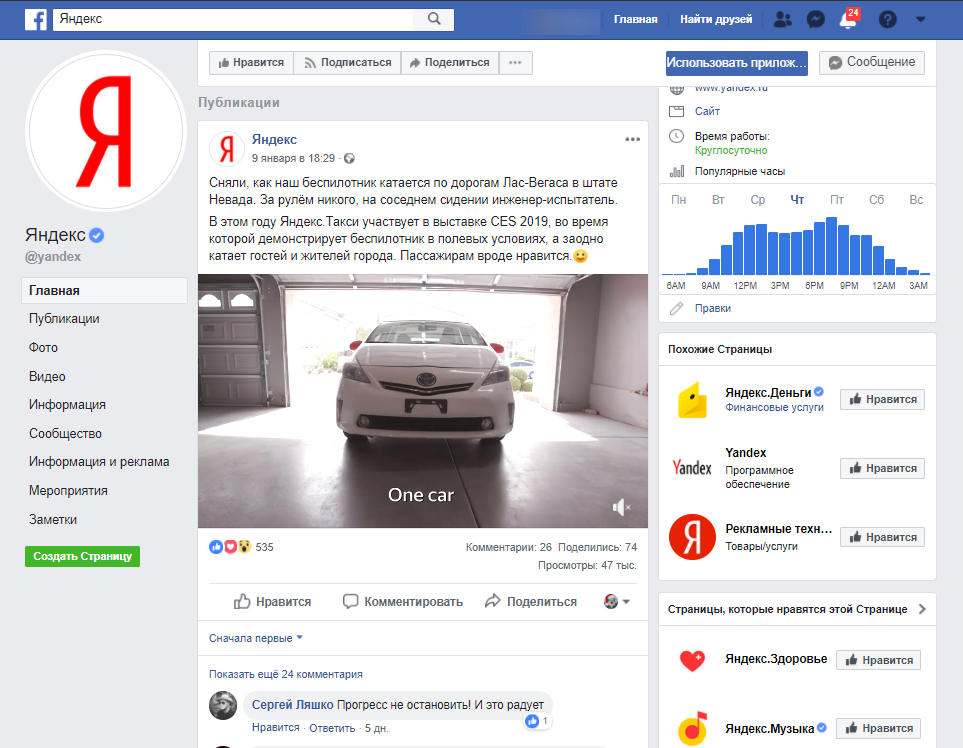Open the help question mark icon
Image resolution: width=963 pixels, height=748 pixels.
887,20
